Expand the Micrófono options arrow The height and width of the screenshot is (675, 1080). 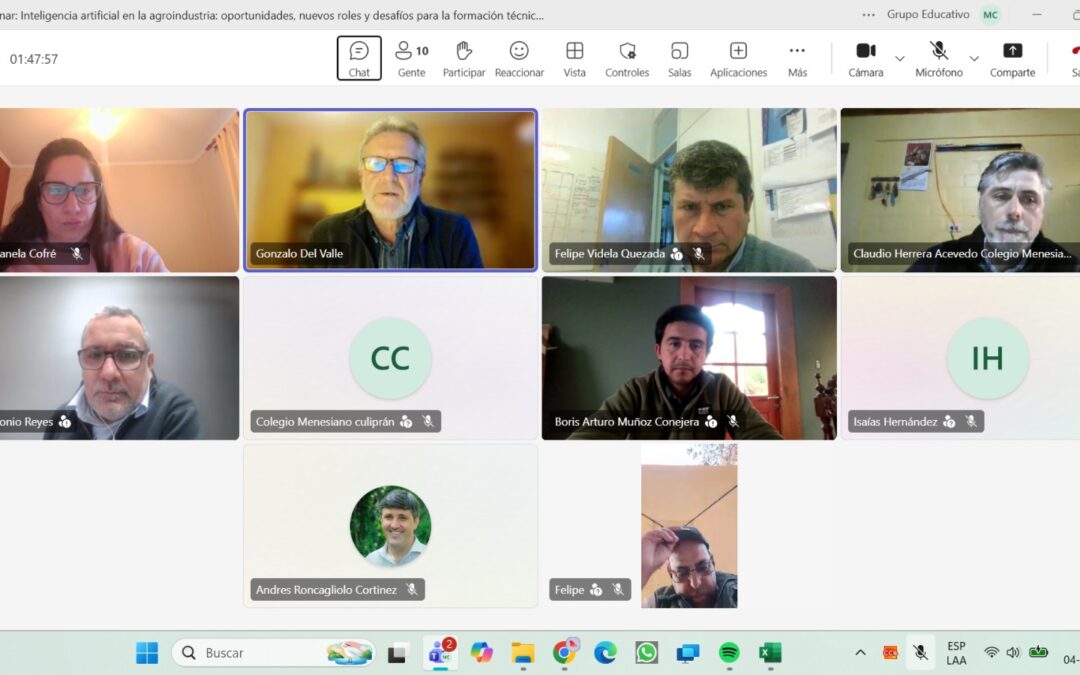(974, 59)
